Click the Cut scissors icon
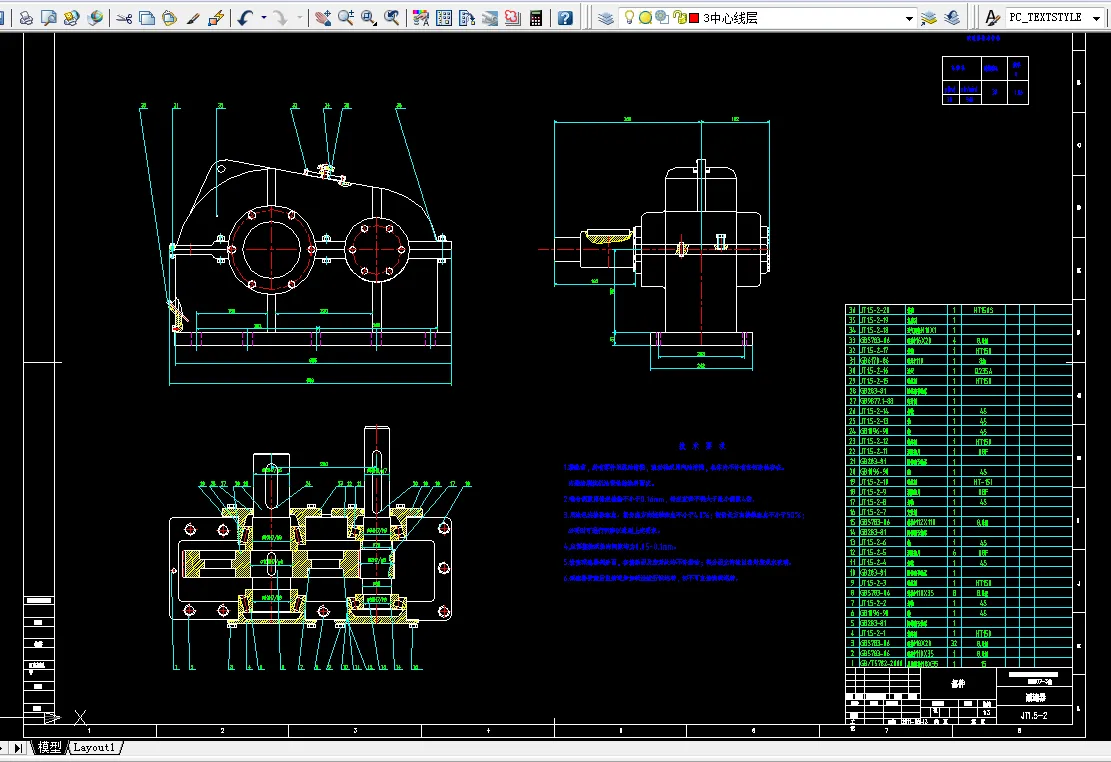Viewport: 1111px width, 762px height. (x=124, y=18)
